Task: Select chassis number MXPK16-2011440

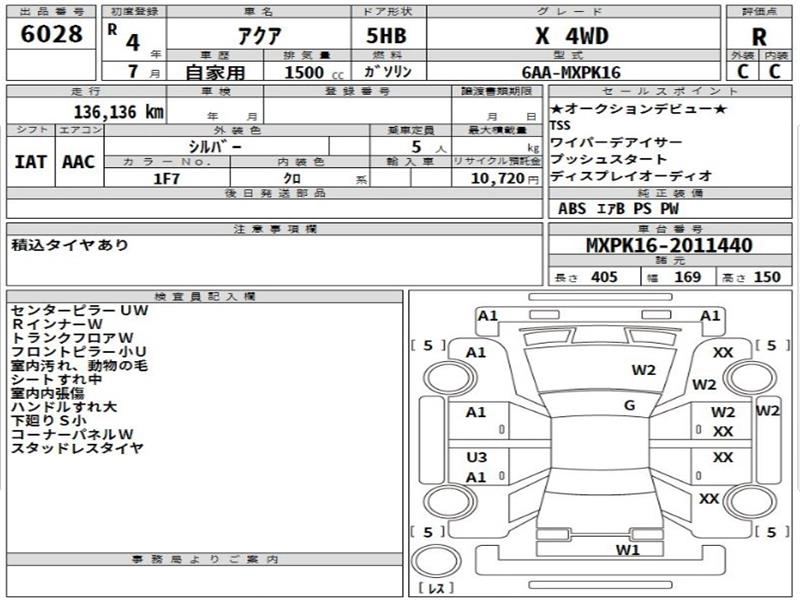Action: [669, 245]
